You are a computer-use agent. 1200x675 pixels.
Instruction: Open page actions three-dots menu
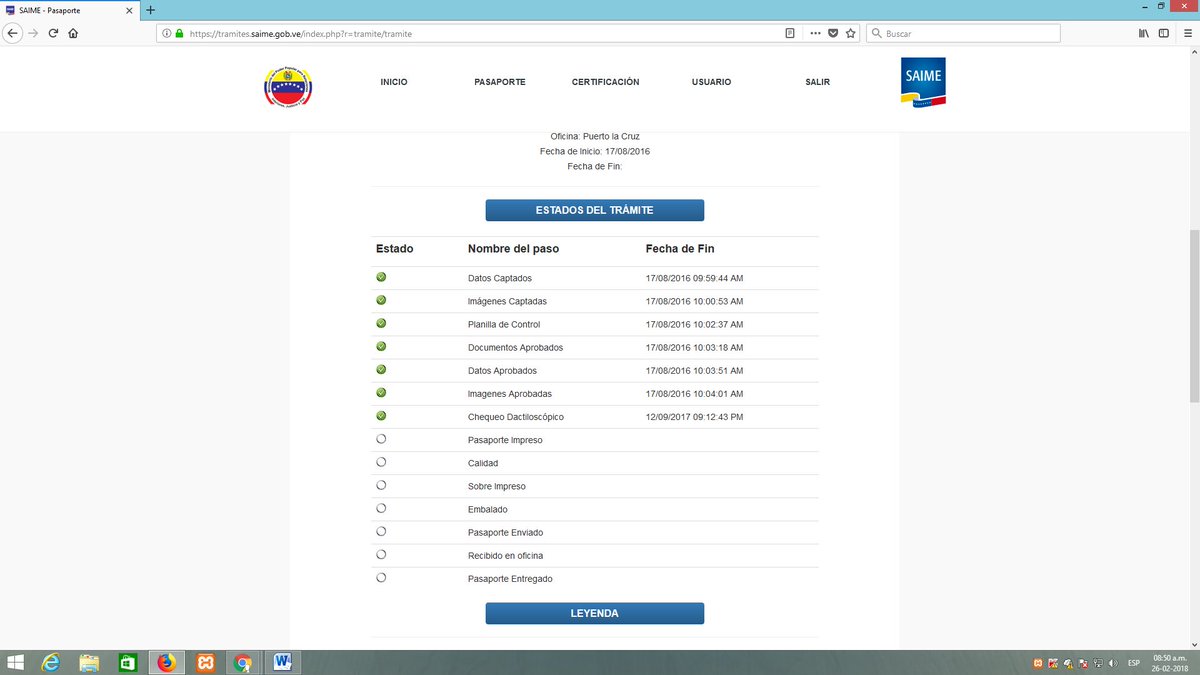click(815, 33)
